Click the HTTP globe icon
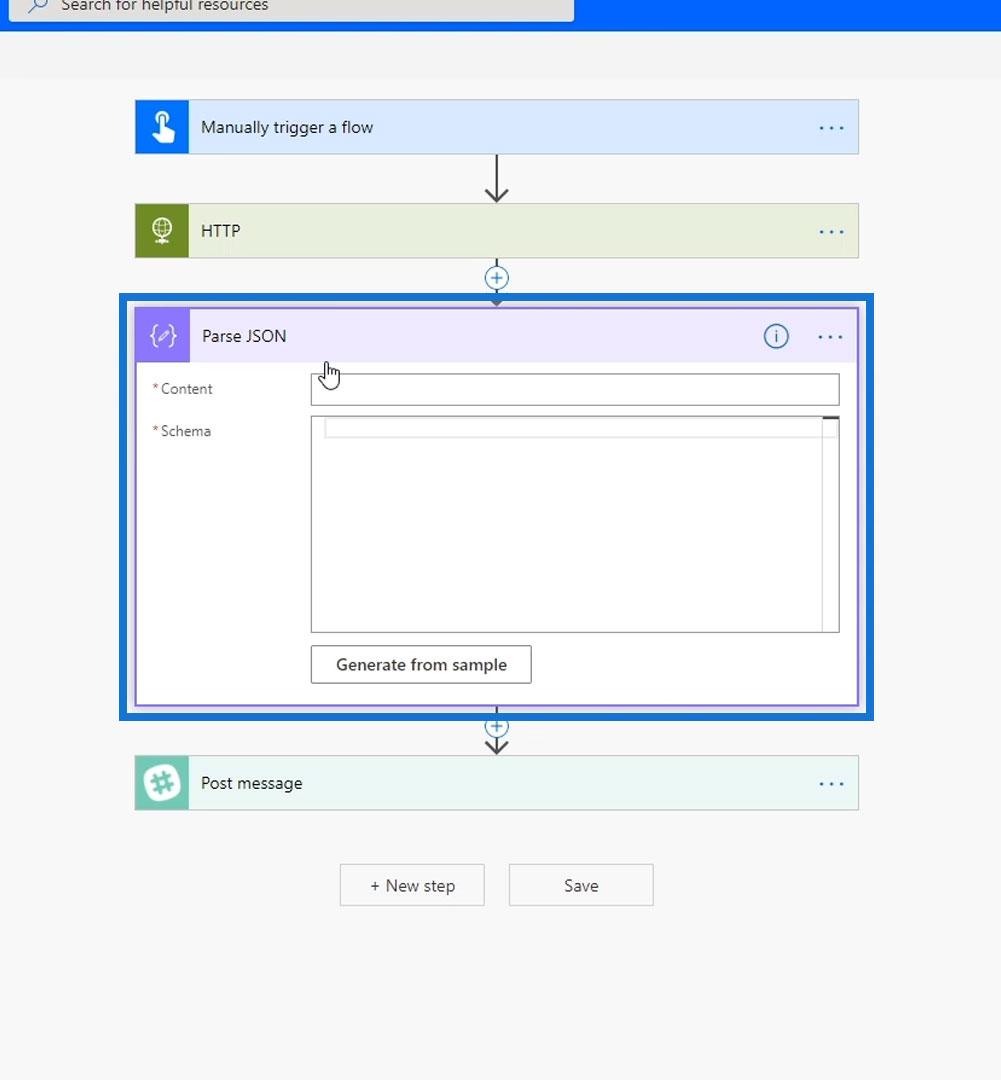 tap(162, 231)
